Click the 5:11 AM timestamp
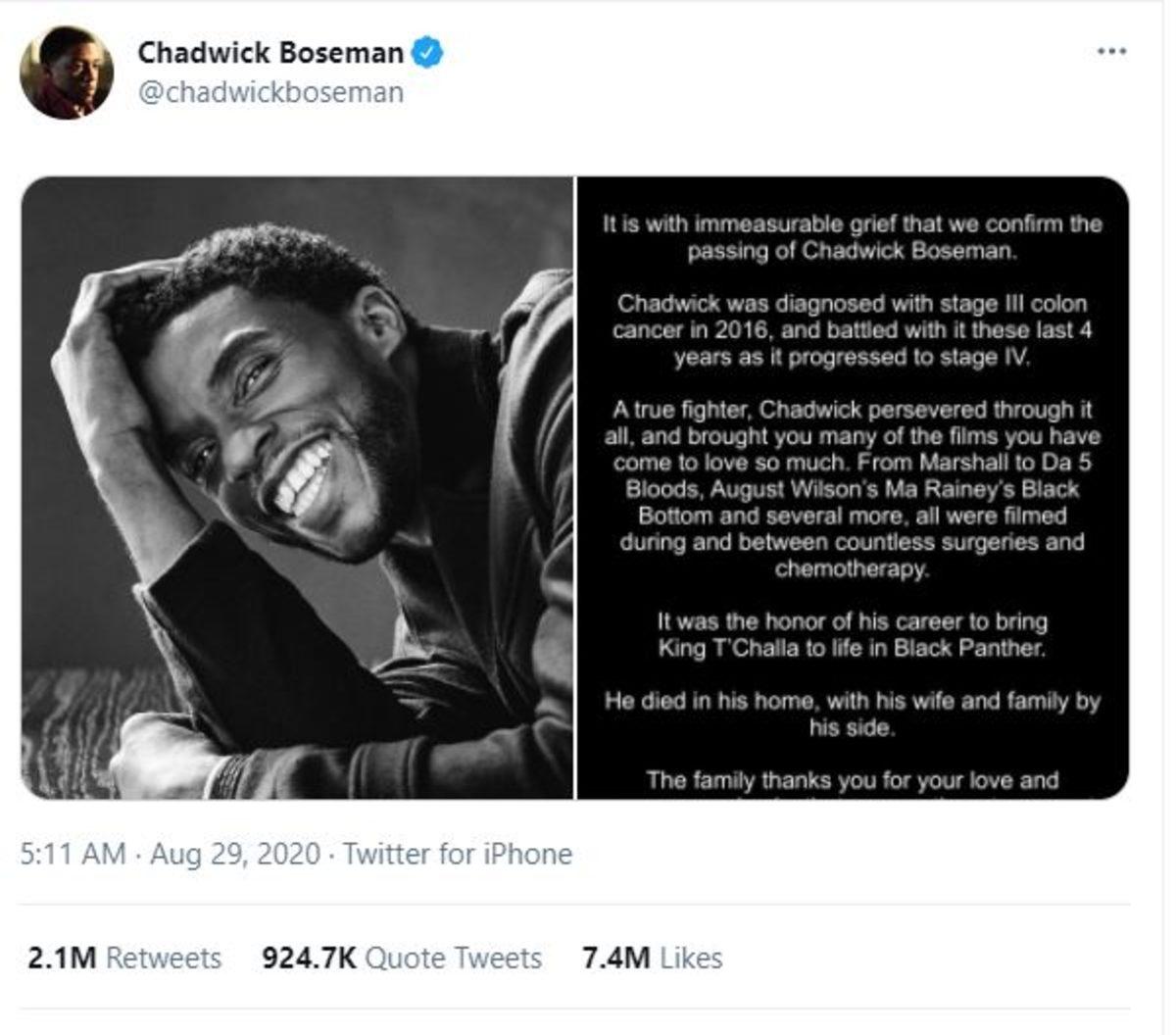Viewport: 1176px width, 1035px height. [73, 854]
